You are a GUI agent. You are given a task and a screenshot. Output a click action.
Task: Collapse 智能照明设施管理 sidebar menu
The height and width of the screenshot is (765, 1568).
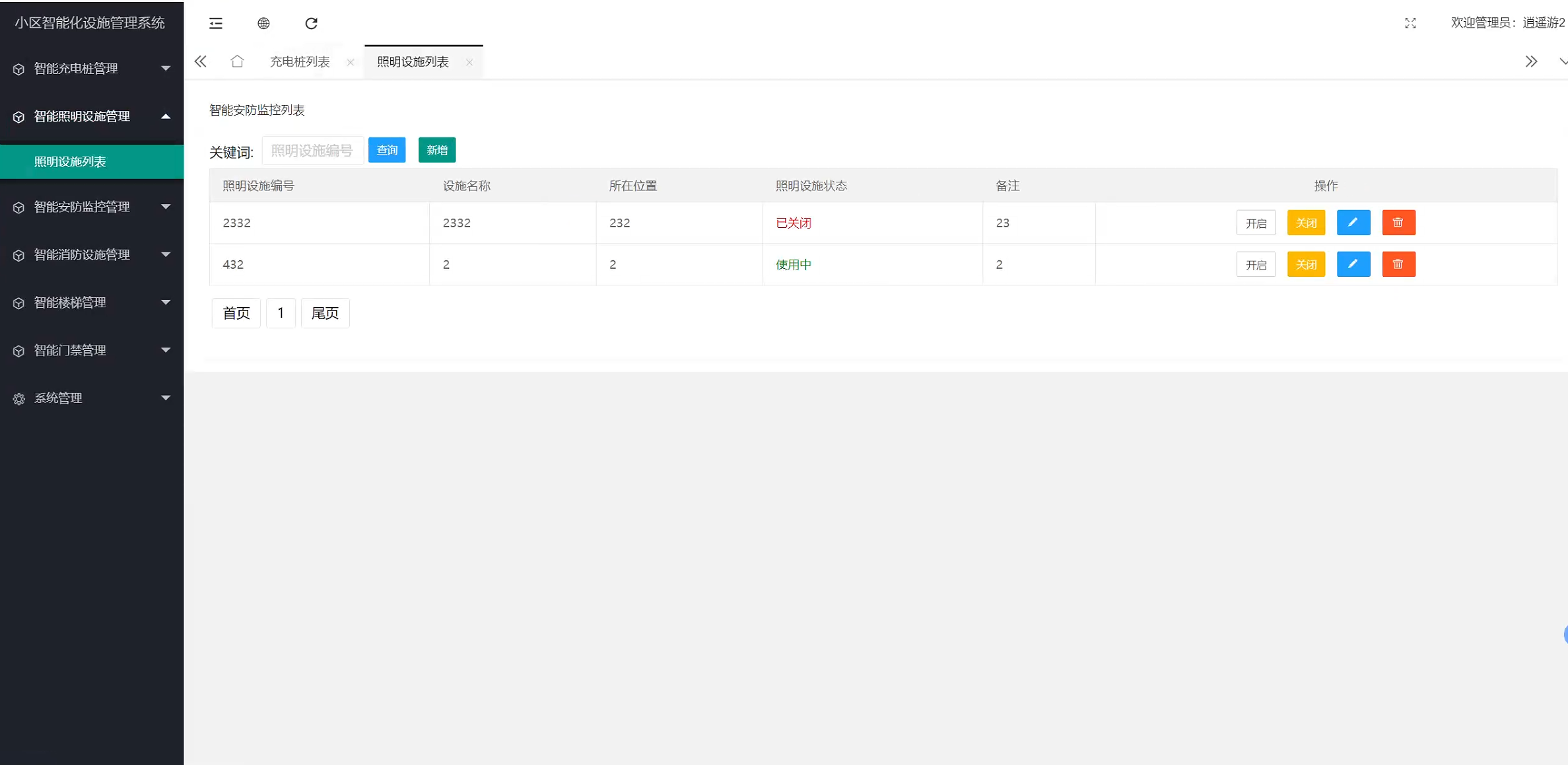coord(92,116)
